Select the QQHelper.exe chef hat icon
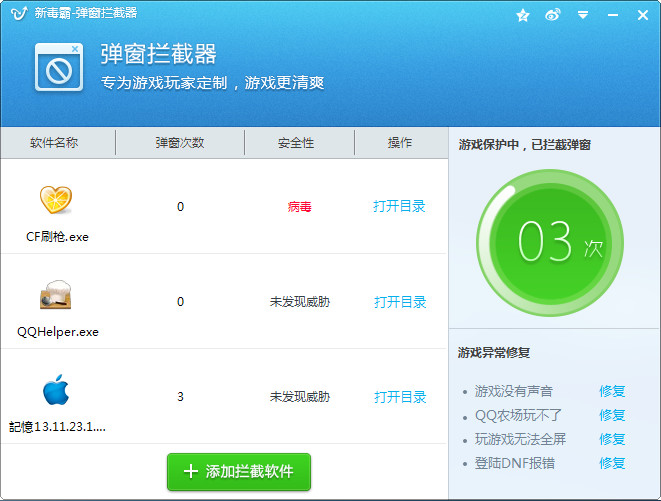 point(56,294)
